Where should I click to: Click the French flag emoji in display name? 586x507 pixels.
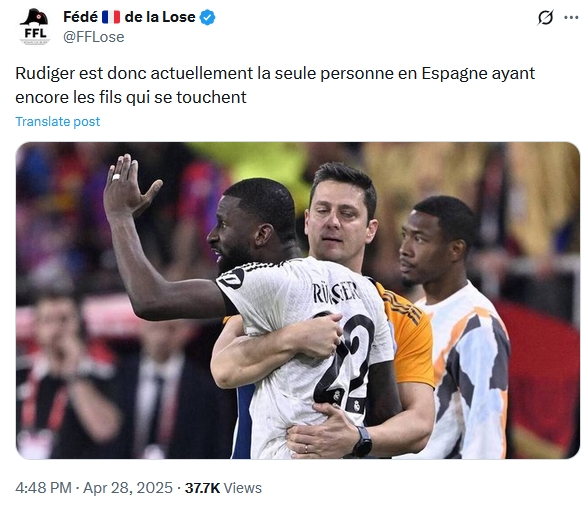point(111,17)
